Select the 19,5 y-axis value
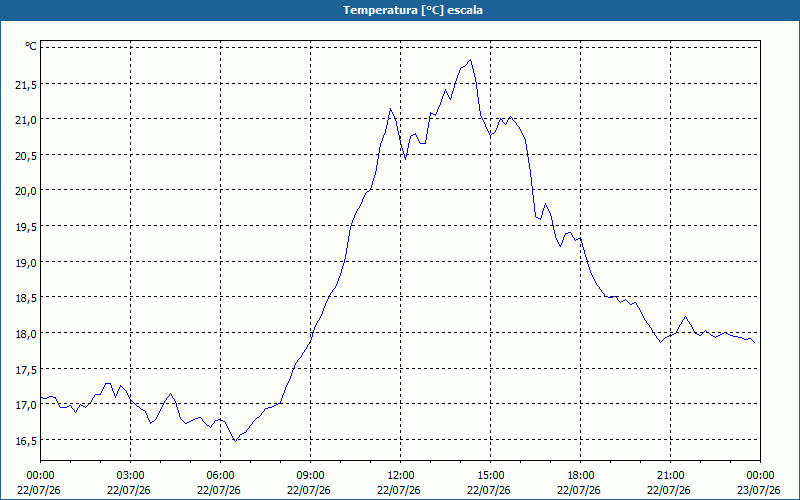Screen dimensions: 800x500 coord(26,227)
